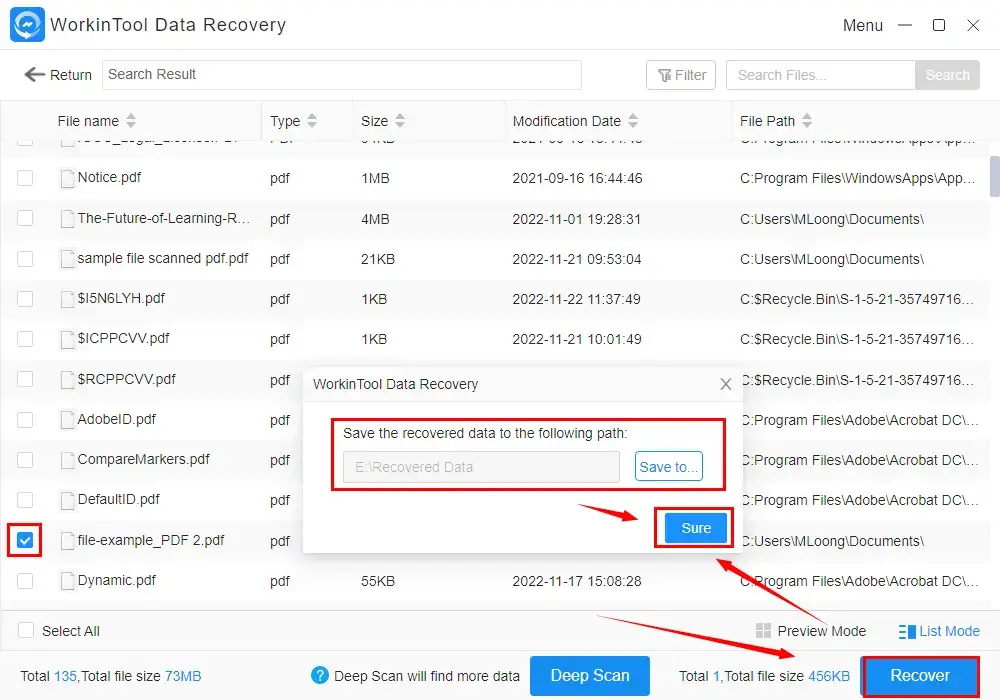Click file icon of Dynamic.pdf
This screenshot has width=1000, height=700.
click(67, 581)
